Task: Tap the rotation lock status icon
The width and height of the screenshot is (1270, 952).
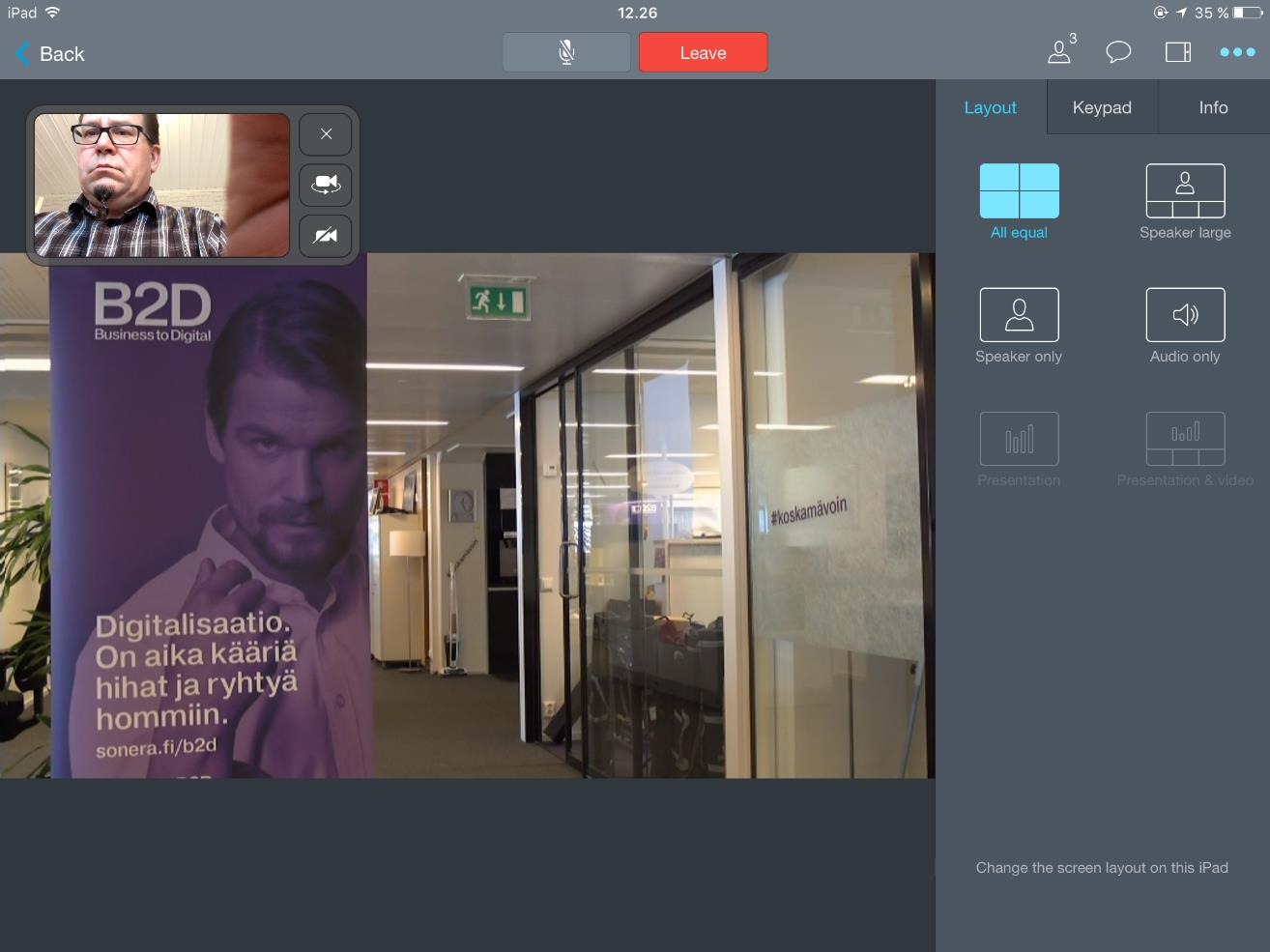Action: [x=1161, y=13]
